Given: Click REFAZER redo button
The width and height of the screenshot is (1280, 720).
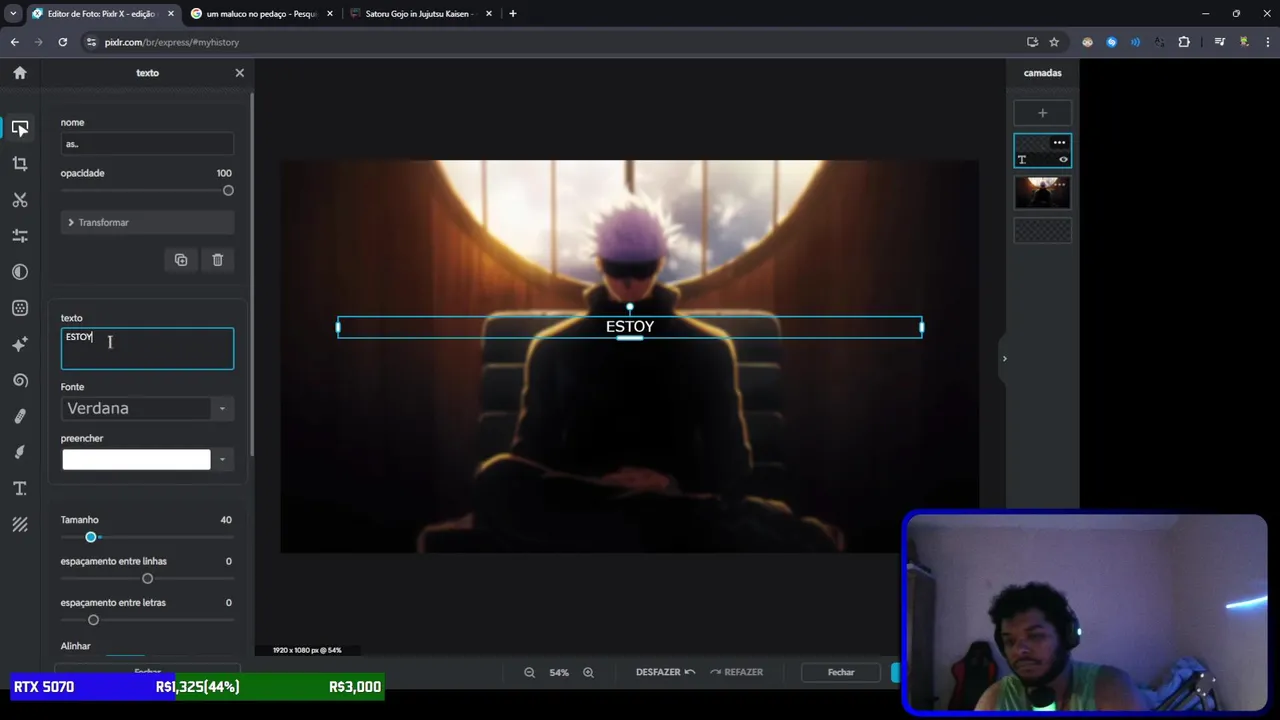Looking at the screenshot, I should [x=737, y=672].
